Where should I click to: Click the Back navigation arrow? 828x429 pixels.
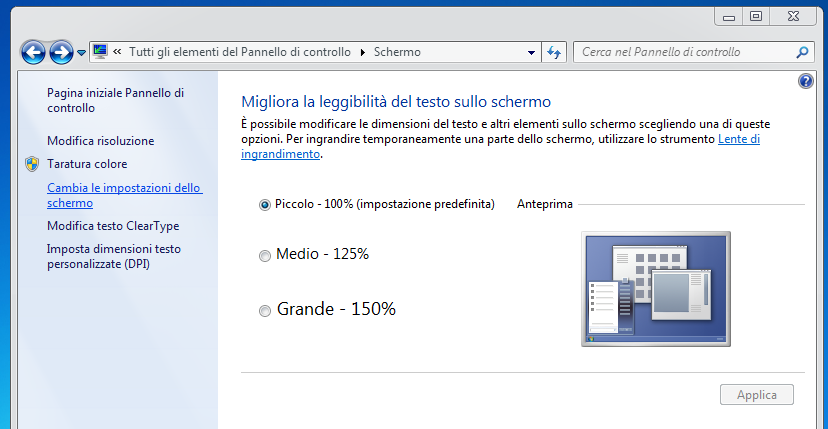[x=33, y=52]
